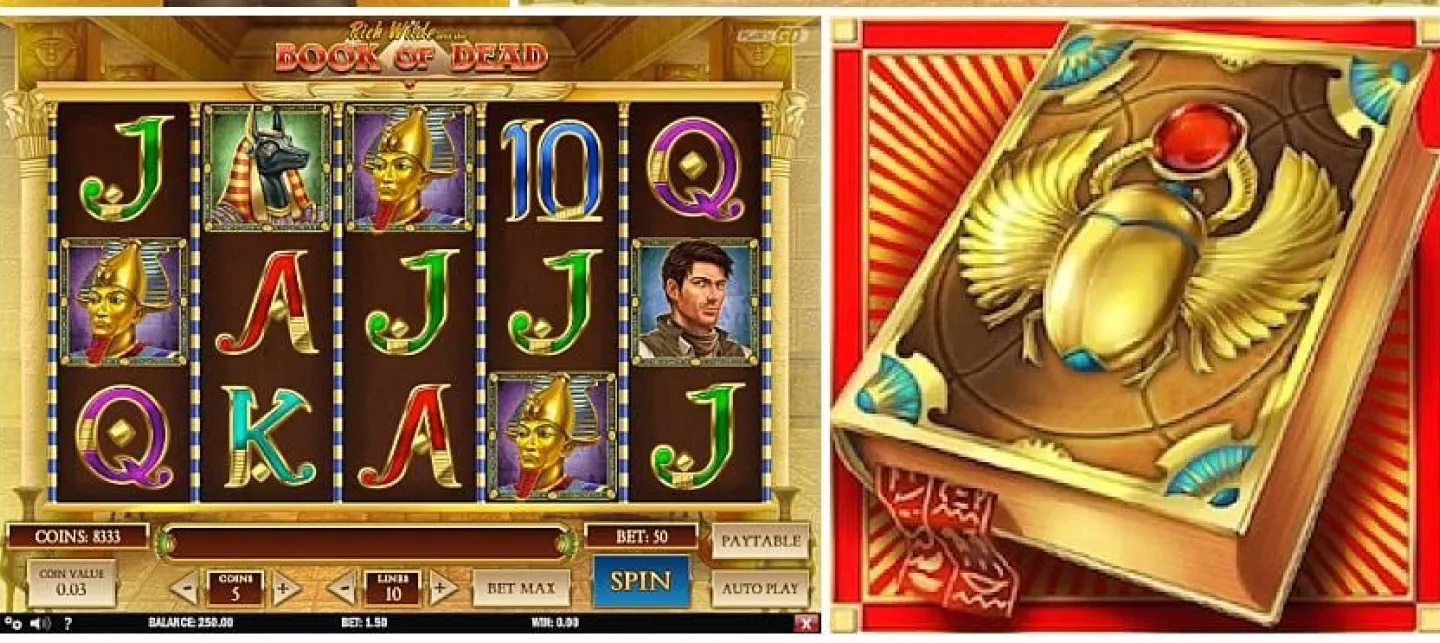Click the Rich Wilde explorer symbol
This screenshot has width=1440, height=643.
[696, 301]
